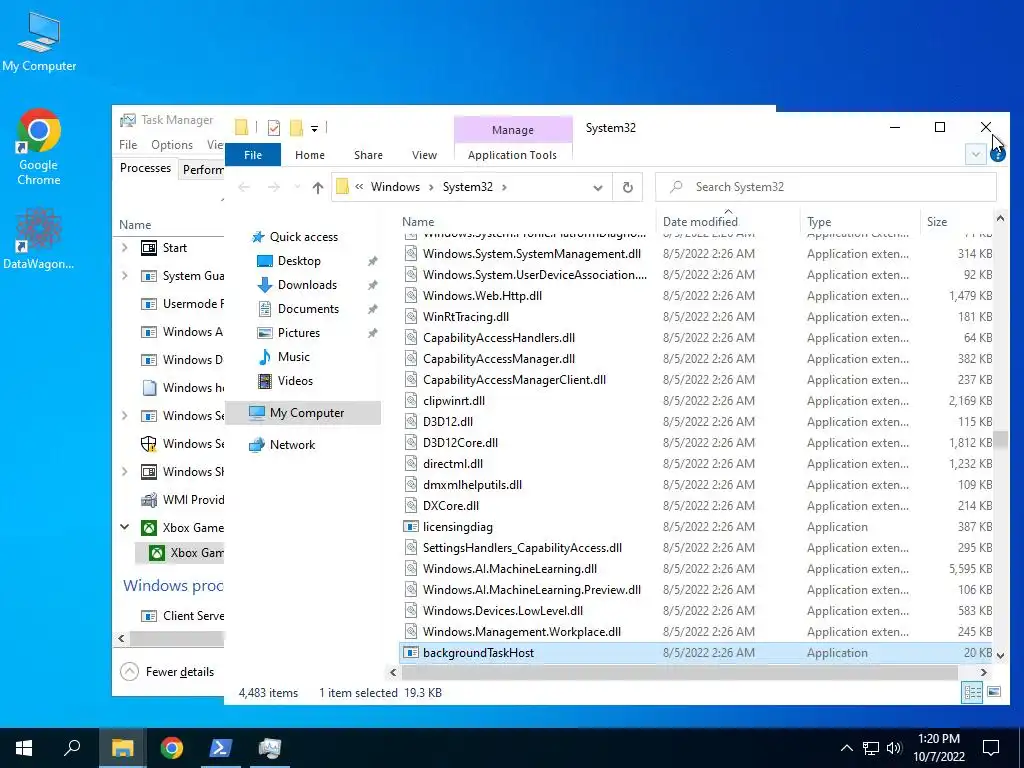Open taskbar search
This screenshot has width=1024, height=768.
pyautogui.click(x=72, y=748)
